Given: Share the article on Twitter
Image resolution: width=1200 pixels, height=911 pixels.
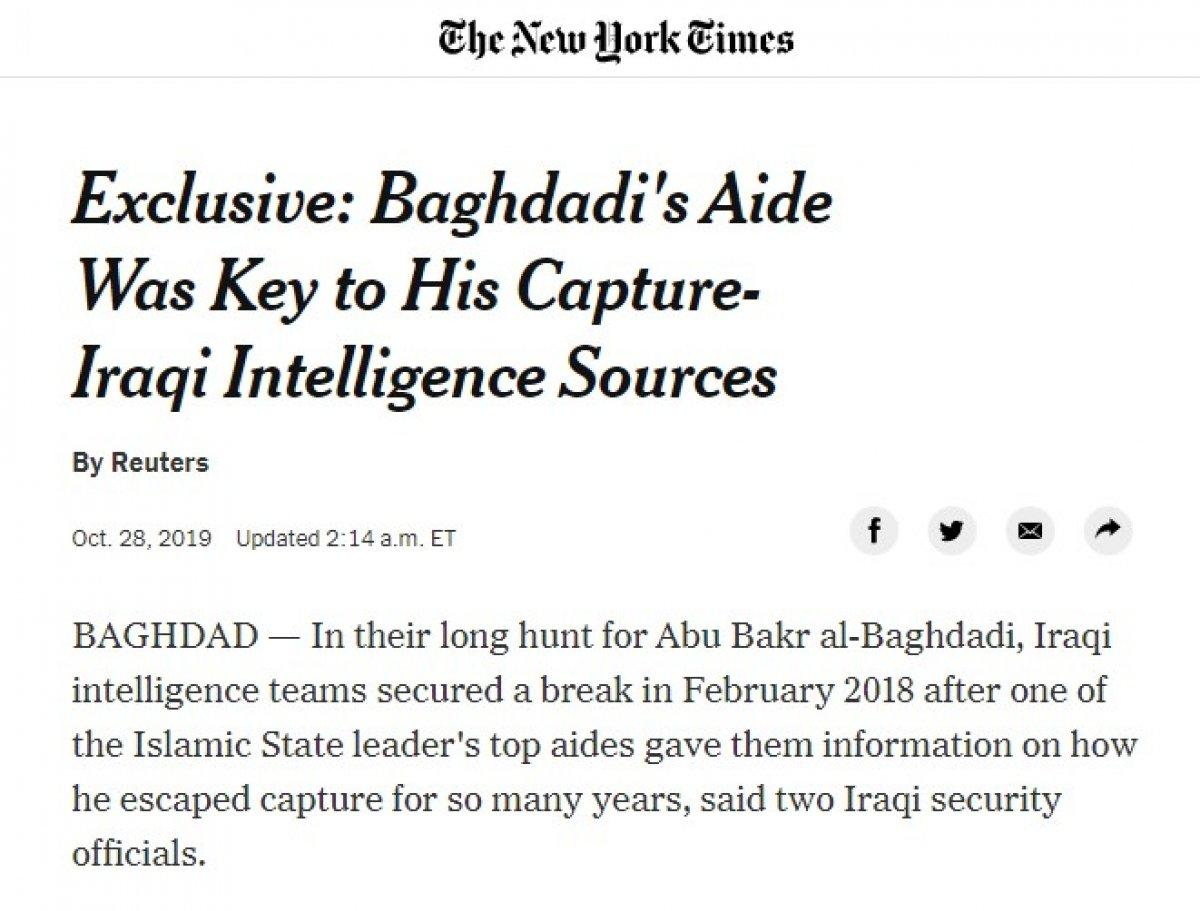Looking at the screenshot, I should tap(953, 533).
